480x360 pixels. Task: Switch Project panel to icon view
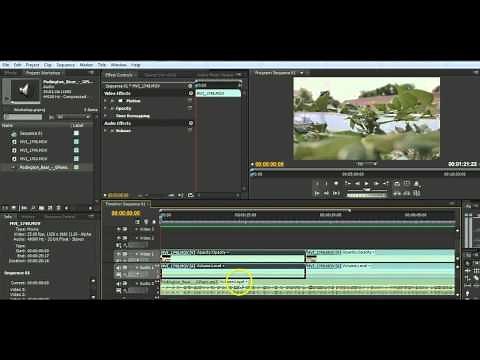tap(14, 208)
